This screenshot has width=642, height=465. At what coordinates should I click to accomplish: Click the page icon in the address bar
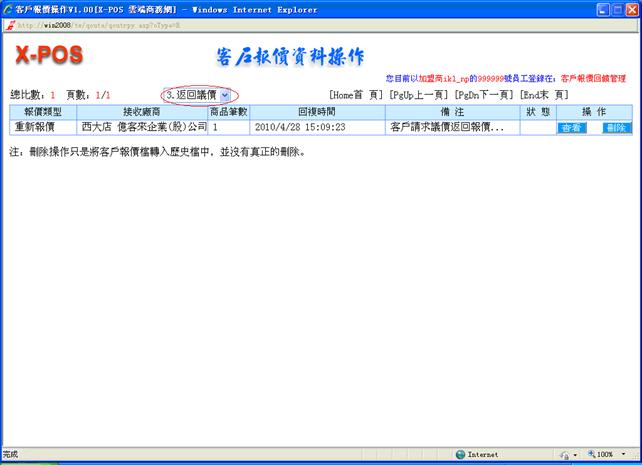tap(9, 26)
